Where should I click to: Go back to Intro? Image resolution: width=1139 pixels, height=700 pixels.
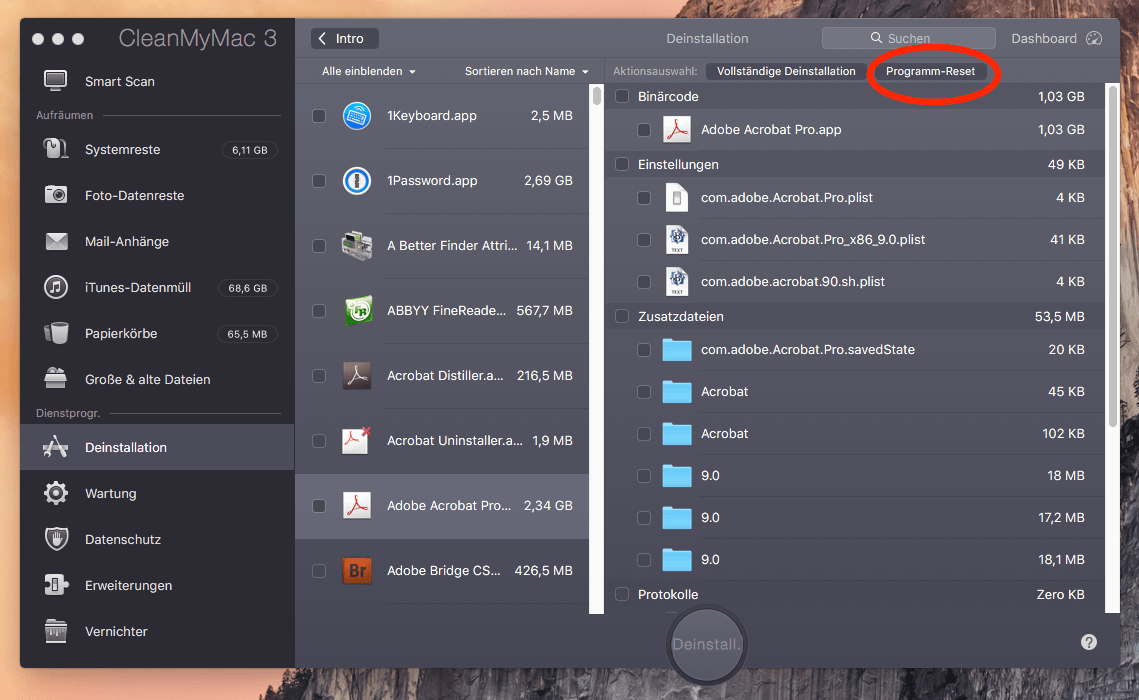tap(344, 38)
